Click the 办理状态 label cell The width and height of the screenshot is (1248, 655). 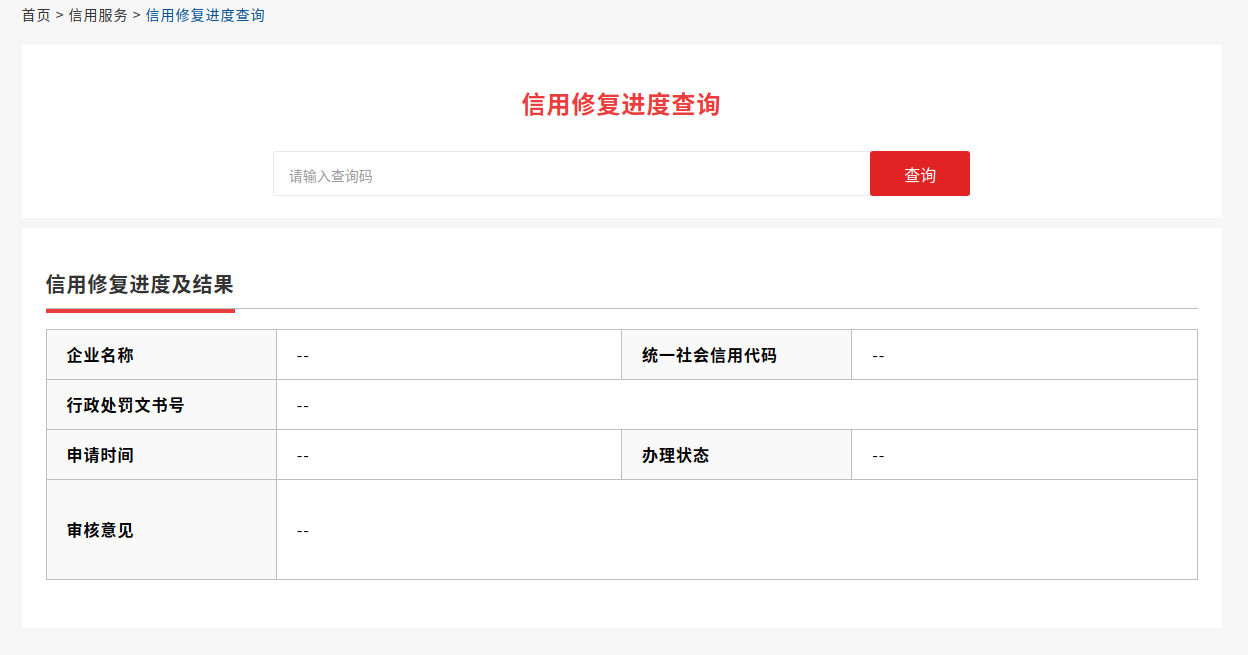pos(736,455)
